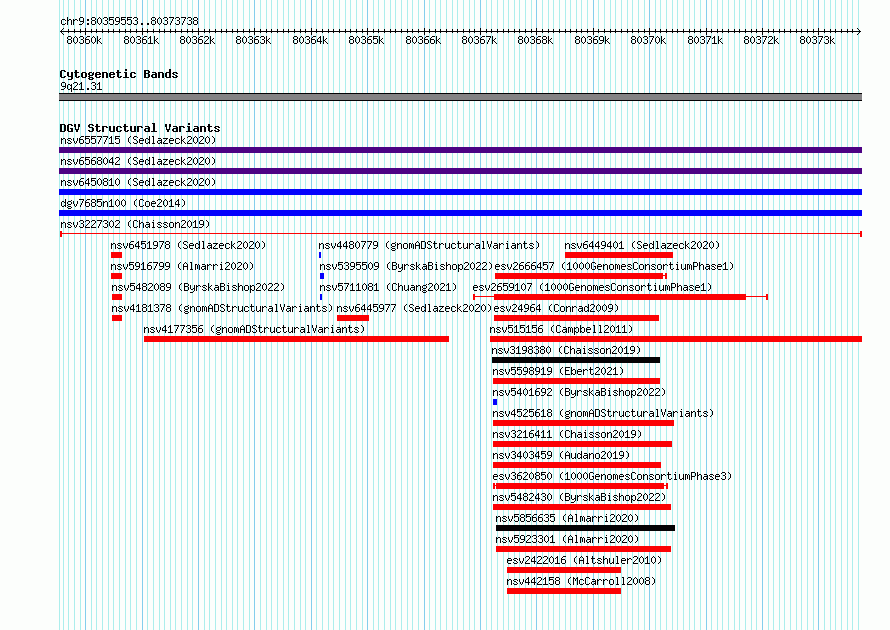Image resolution: width=890 pixels, height=630 pixels.
Task: Click the blue bar for nsv6450810
Action: click(x=460, y=192)
